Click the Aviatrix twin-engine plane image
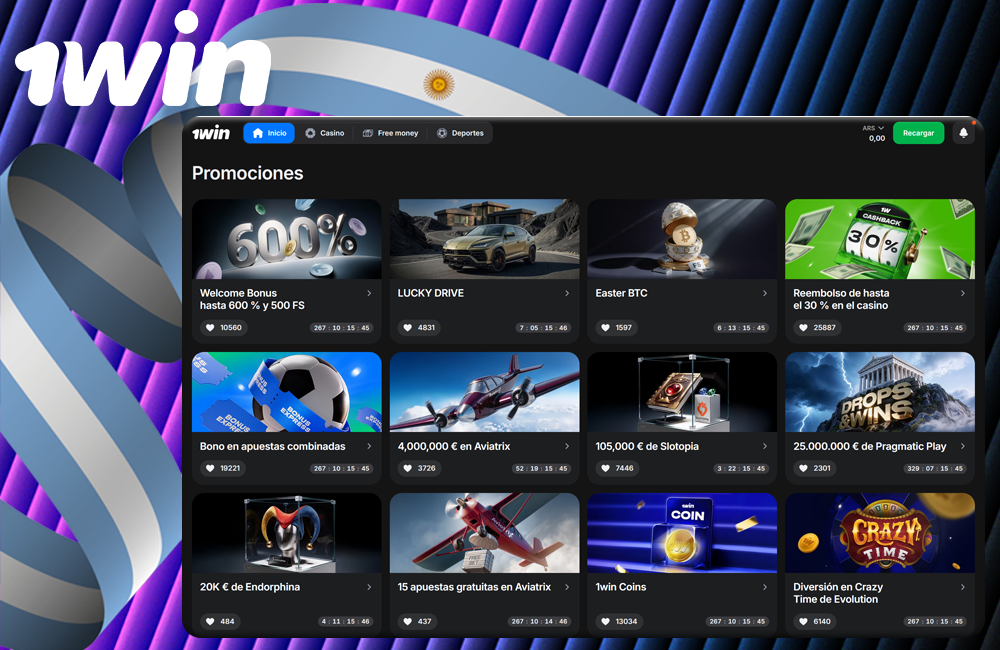Viewport: 1000px width, 650px height. pyautogui.click(x=484, y=392)
